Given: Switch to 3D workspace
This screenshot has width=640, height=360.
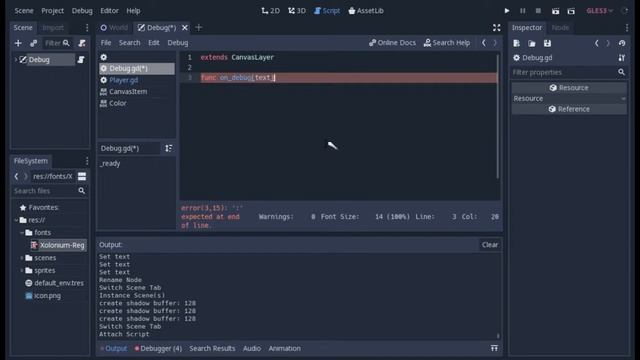Looking at the screenshot, I should pos(297,11).
